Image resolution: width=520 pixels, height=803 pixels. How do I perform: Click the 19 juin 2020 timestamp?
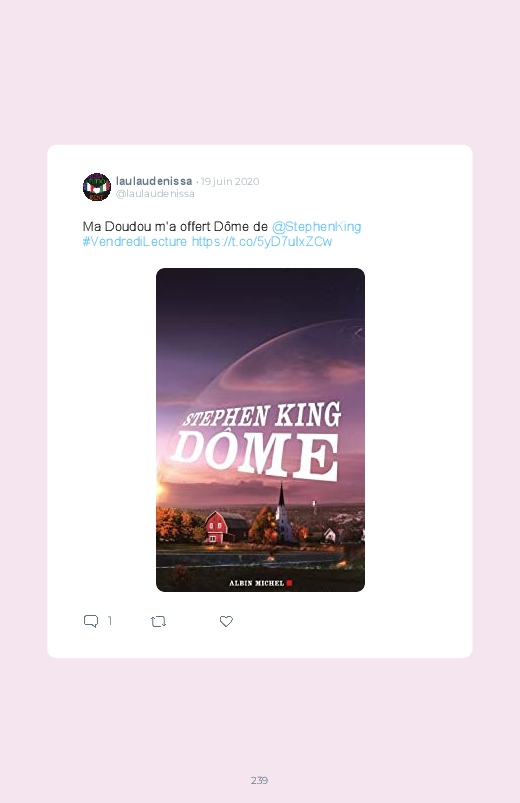point(230,181)
